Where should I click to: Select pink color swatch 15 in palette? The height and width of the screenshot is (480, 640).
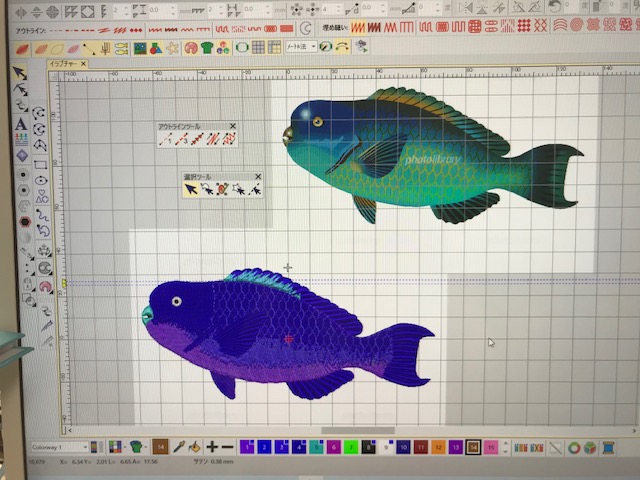(x=491, y=447)
